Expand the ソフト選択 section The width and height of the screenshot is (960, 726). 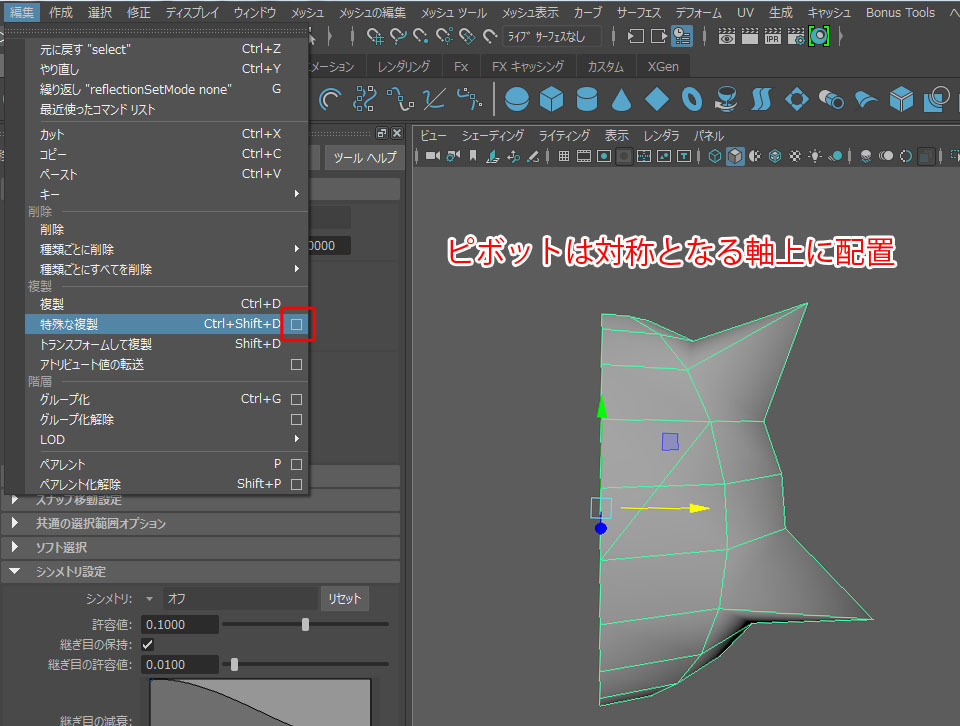(201, 547)
